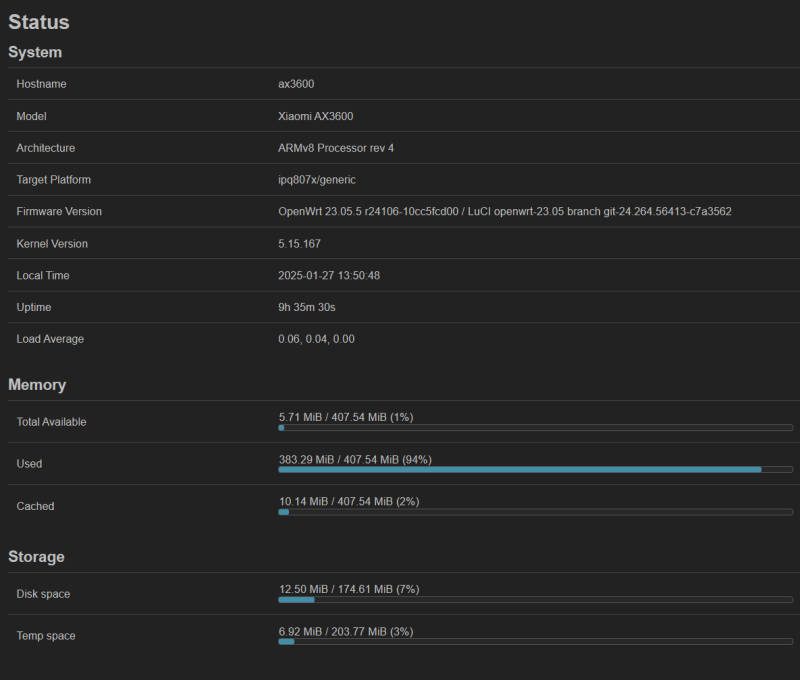Viewport: 800px width, 680px height.
Task: Select the Status page heading
Action: 39,22
